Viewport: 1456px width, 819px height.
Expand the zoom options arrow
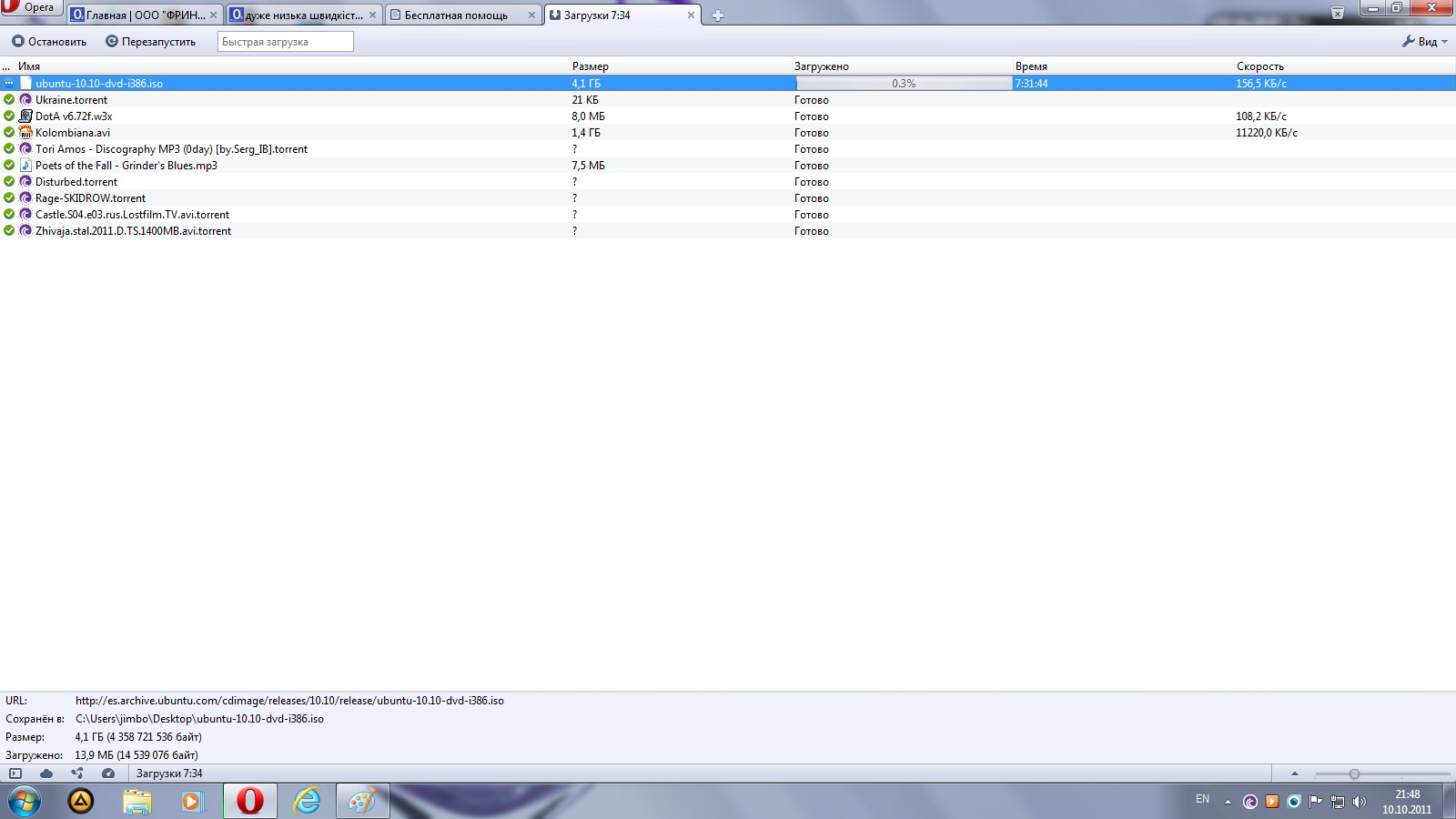[1294, 773]
